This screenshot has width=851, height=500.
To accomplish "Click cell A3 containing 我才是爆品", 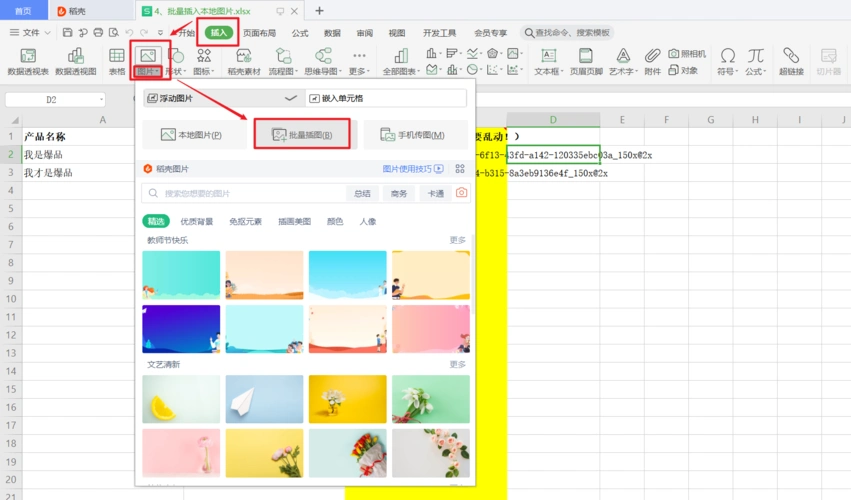I will pyautogui.click(x=76, y=173).
